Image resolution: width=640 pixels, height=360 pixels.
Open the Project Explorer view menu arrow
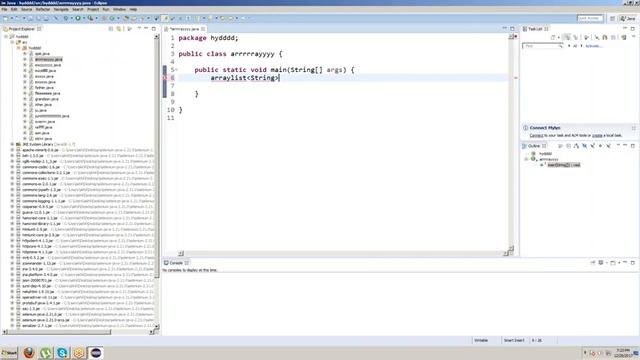(x=139, y=29)
